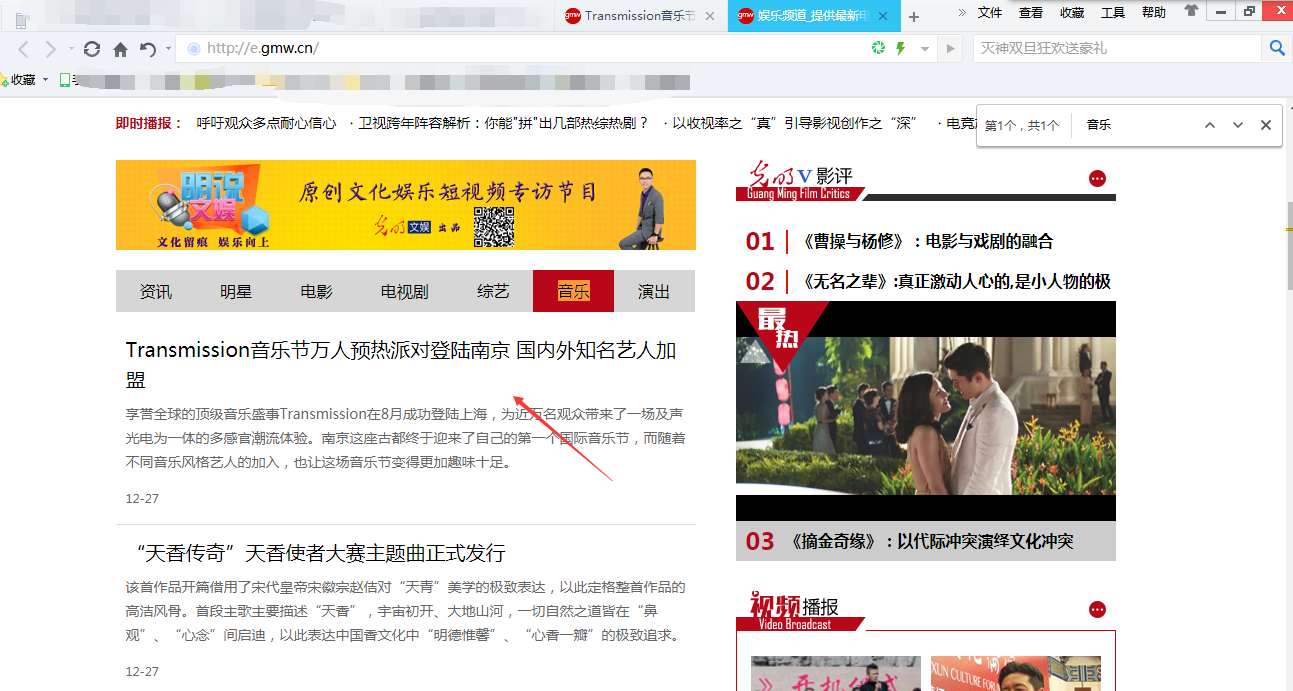Select the 综艺 category tab
This screenshot has width=1293, height=691.
(493, 291)
